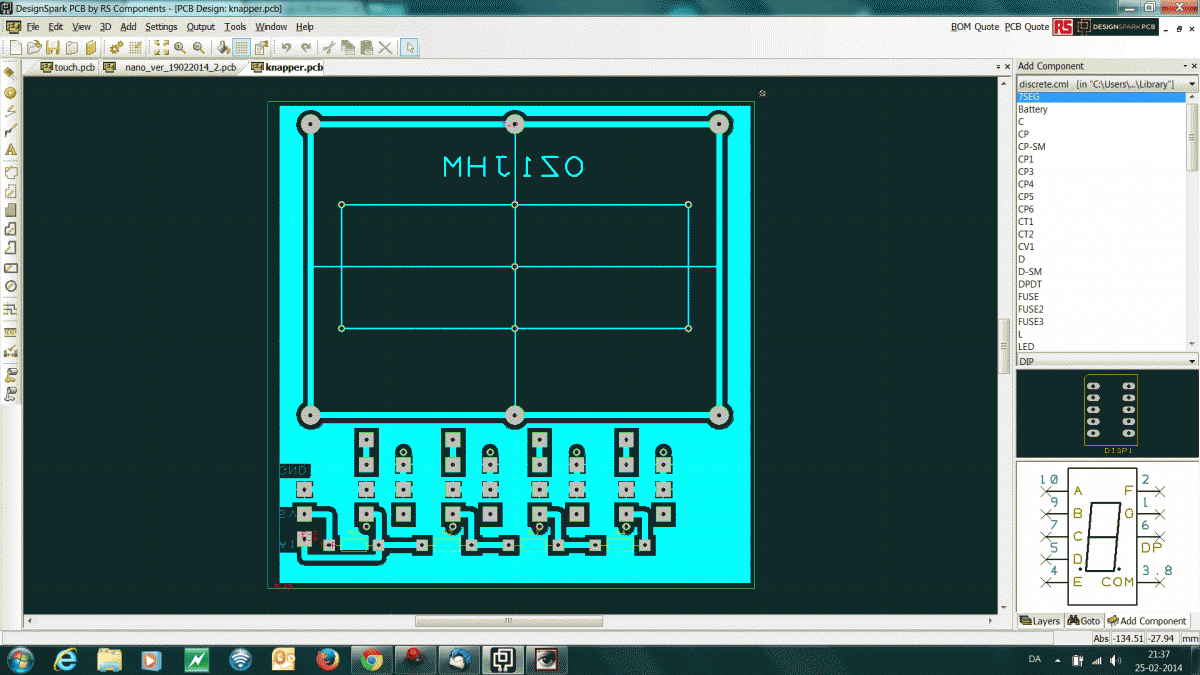This screenshot has width=1200, height=675.
Task: Click the Abs coordinate mode status field
Action: pos(1101,638)
